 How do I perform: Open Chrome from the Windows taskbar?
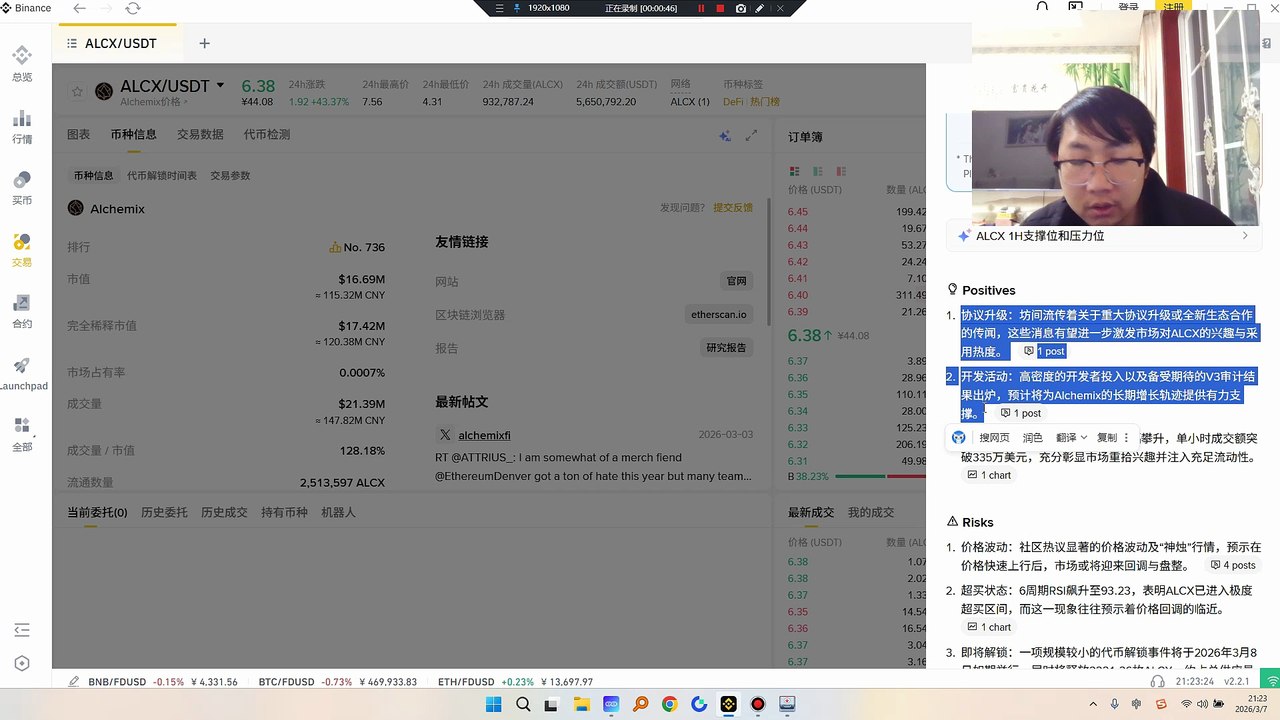tap(669, 704)
